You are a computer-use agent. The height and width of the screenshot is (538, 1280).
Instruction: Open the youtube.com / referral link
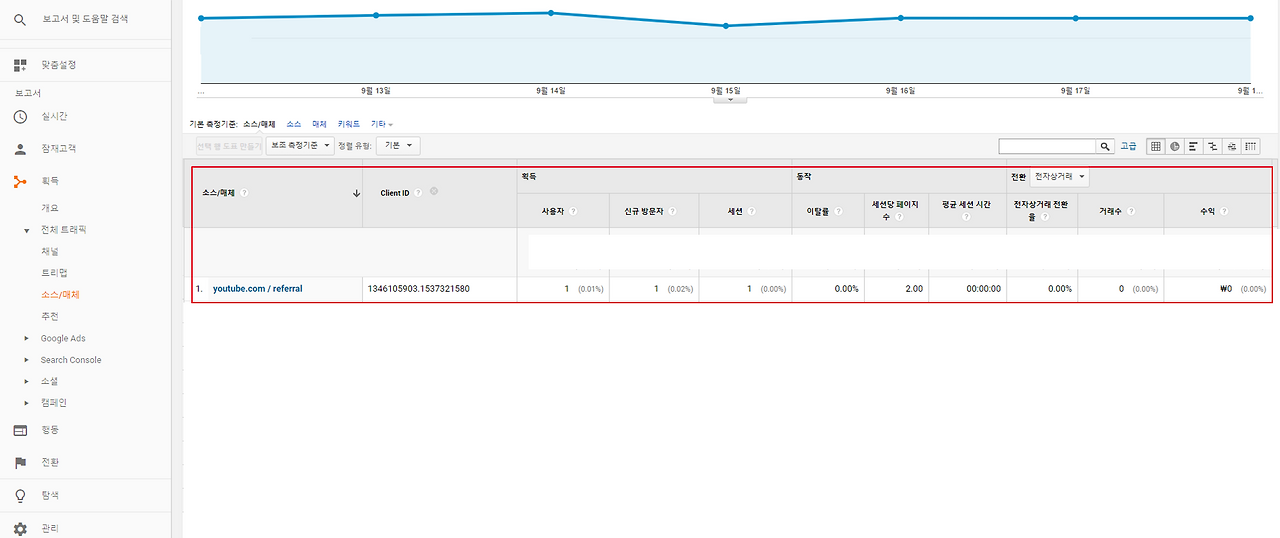pos(257,289)
